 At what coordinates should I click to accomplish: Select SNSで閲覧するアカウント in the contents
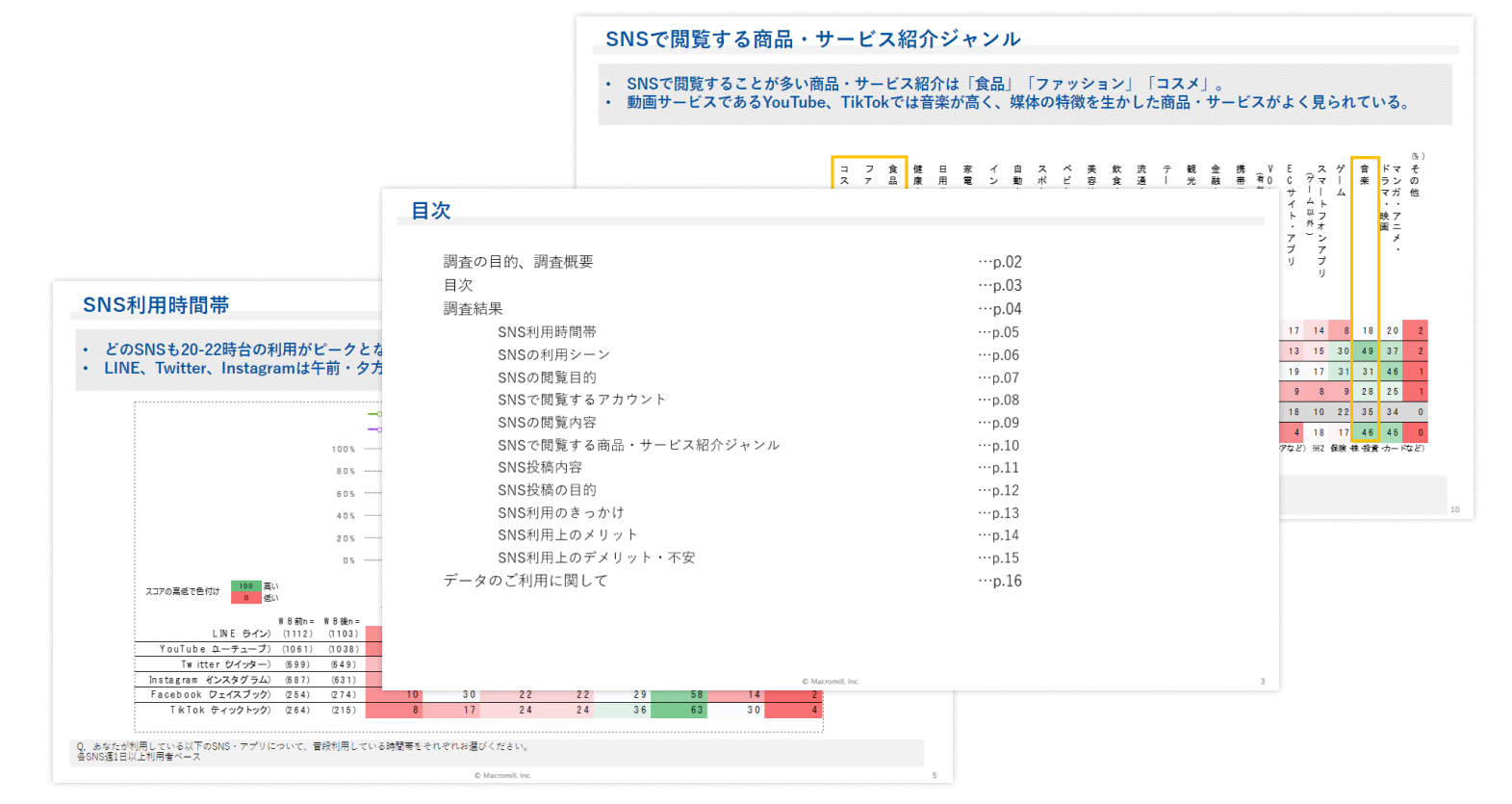[581, 400]
